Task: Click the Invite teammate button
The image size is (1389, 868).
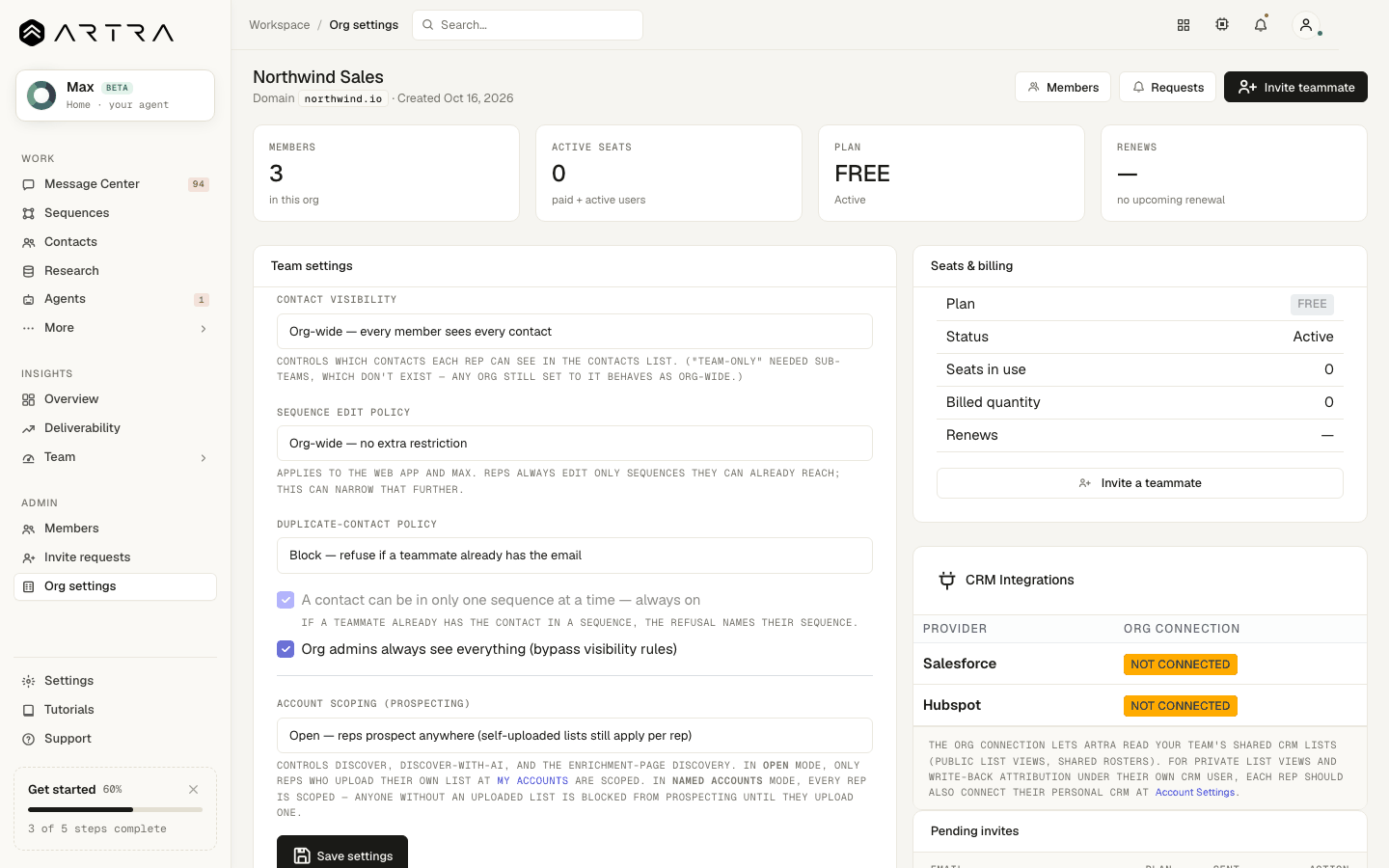Action: (1295, 87)
